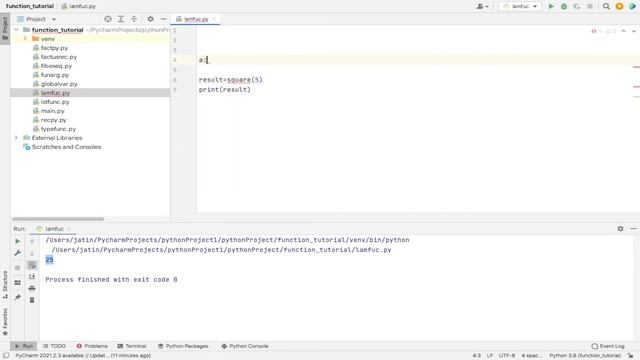Click the underlined square call in editor
Image resolution: width=640 pixels, height=360 pixels.
pyautogui.click(x=239, y=80)
